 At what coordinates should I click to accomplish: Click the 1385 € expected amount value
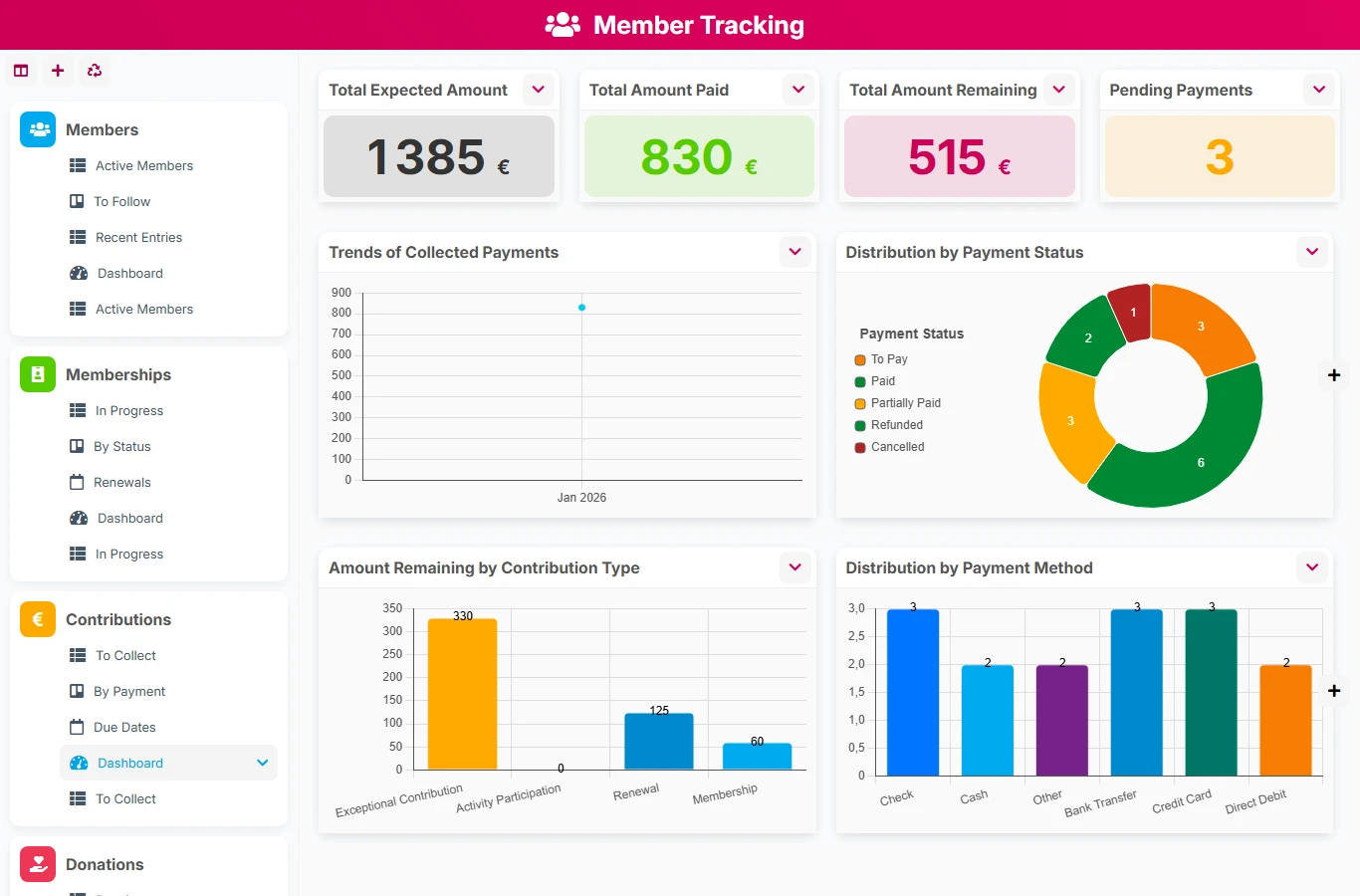coord(439,157)
